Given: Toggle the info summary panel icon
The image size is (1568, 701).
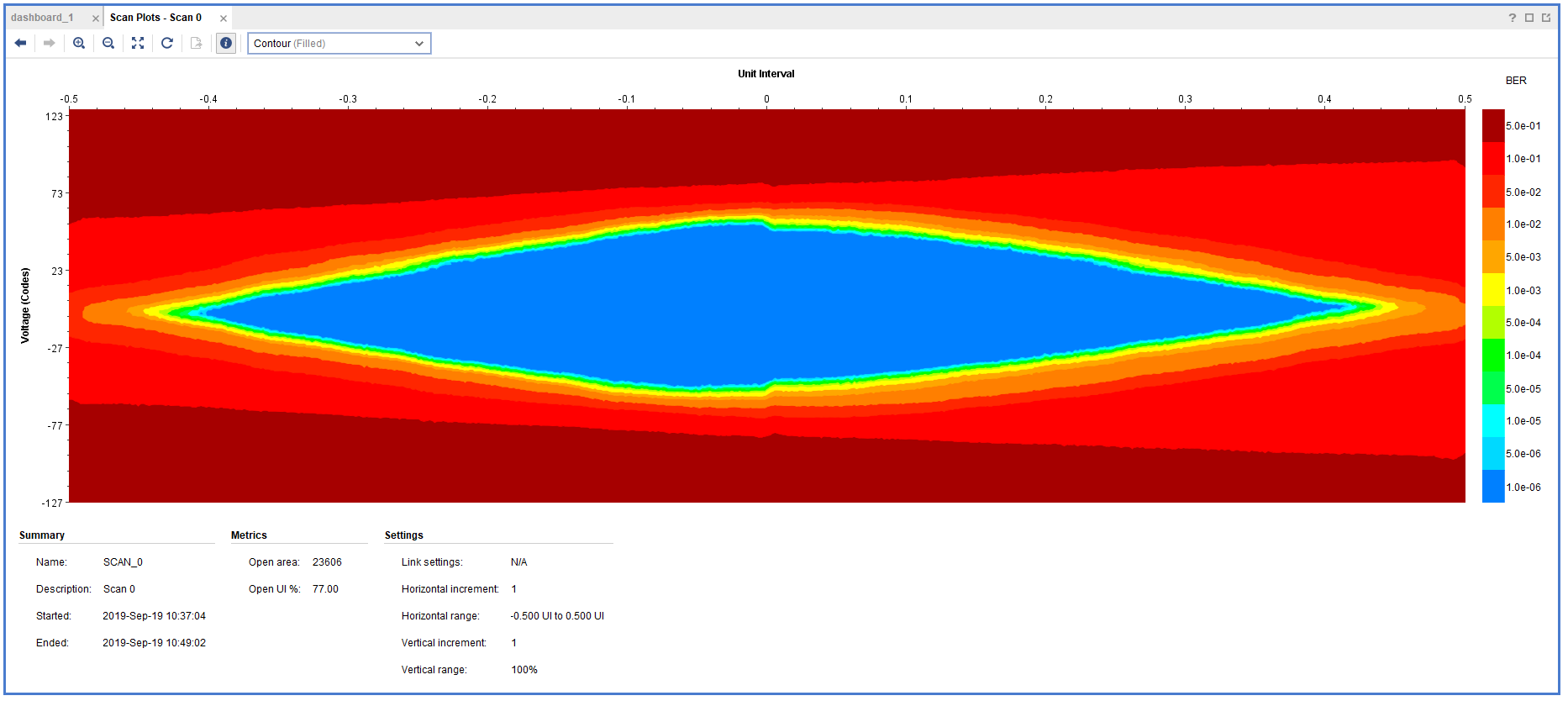Looking at the screenshot, I should pyautogui.click(x=226, y=43).
